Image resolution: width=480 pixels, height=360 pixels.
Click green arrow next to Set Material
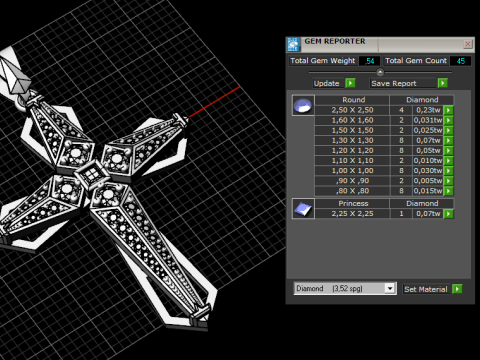pos(457,289)
